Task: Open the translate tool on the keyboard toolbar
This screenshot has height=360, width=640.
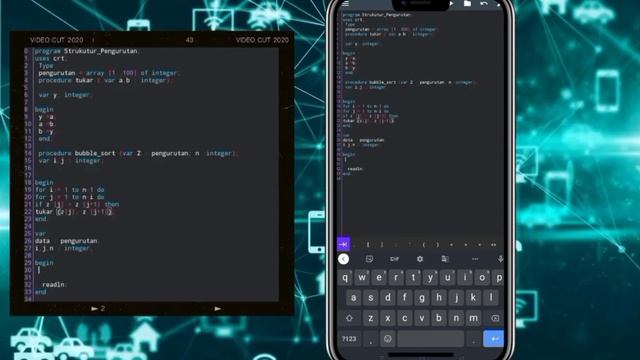Action: click(445, 259)
